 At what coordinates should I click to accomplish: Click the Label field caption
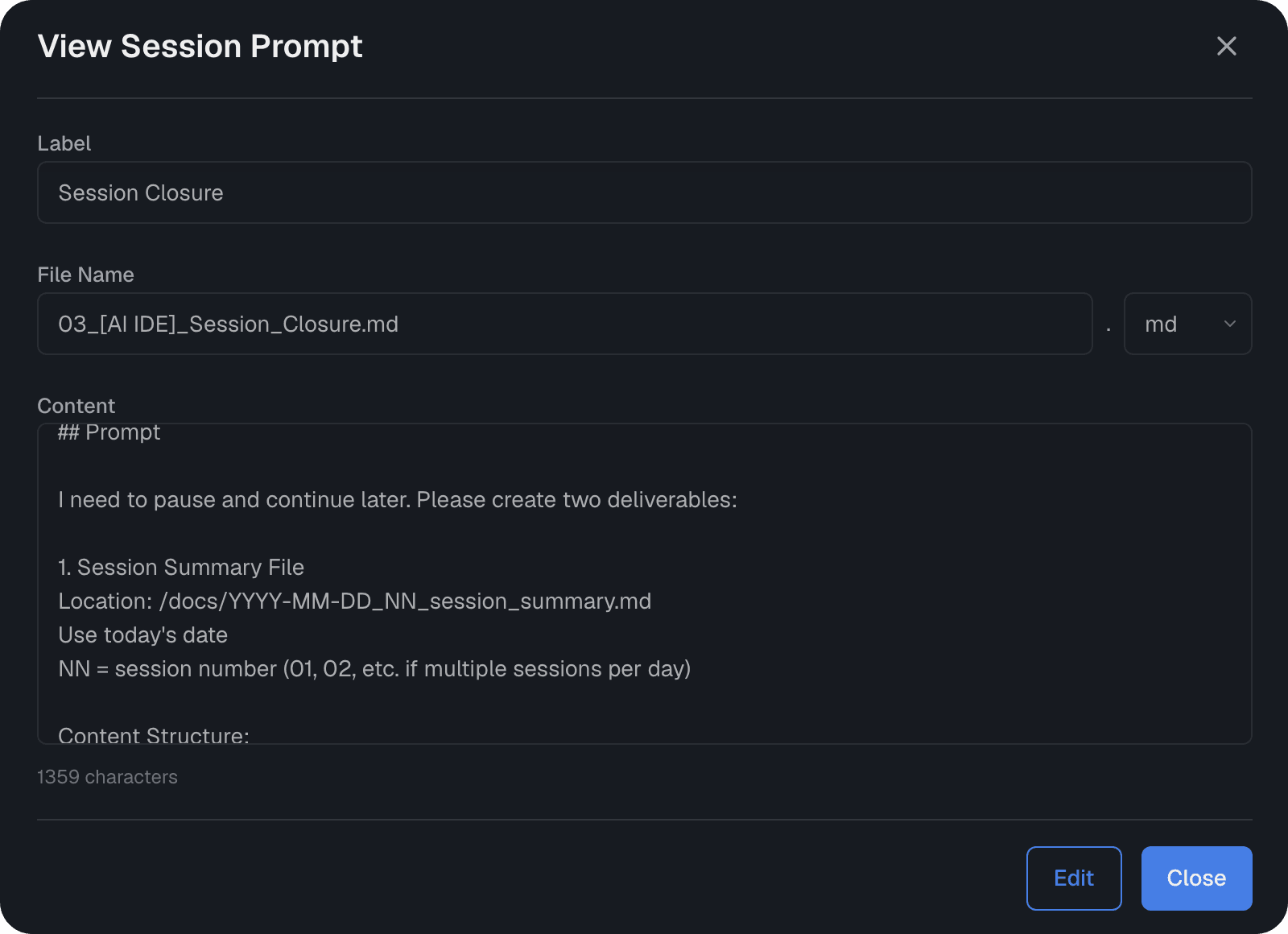[x=64, y=143]
